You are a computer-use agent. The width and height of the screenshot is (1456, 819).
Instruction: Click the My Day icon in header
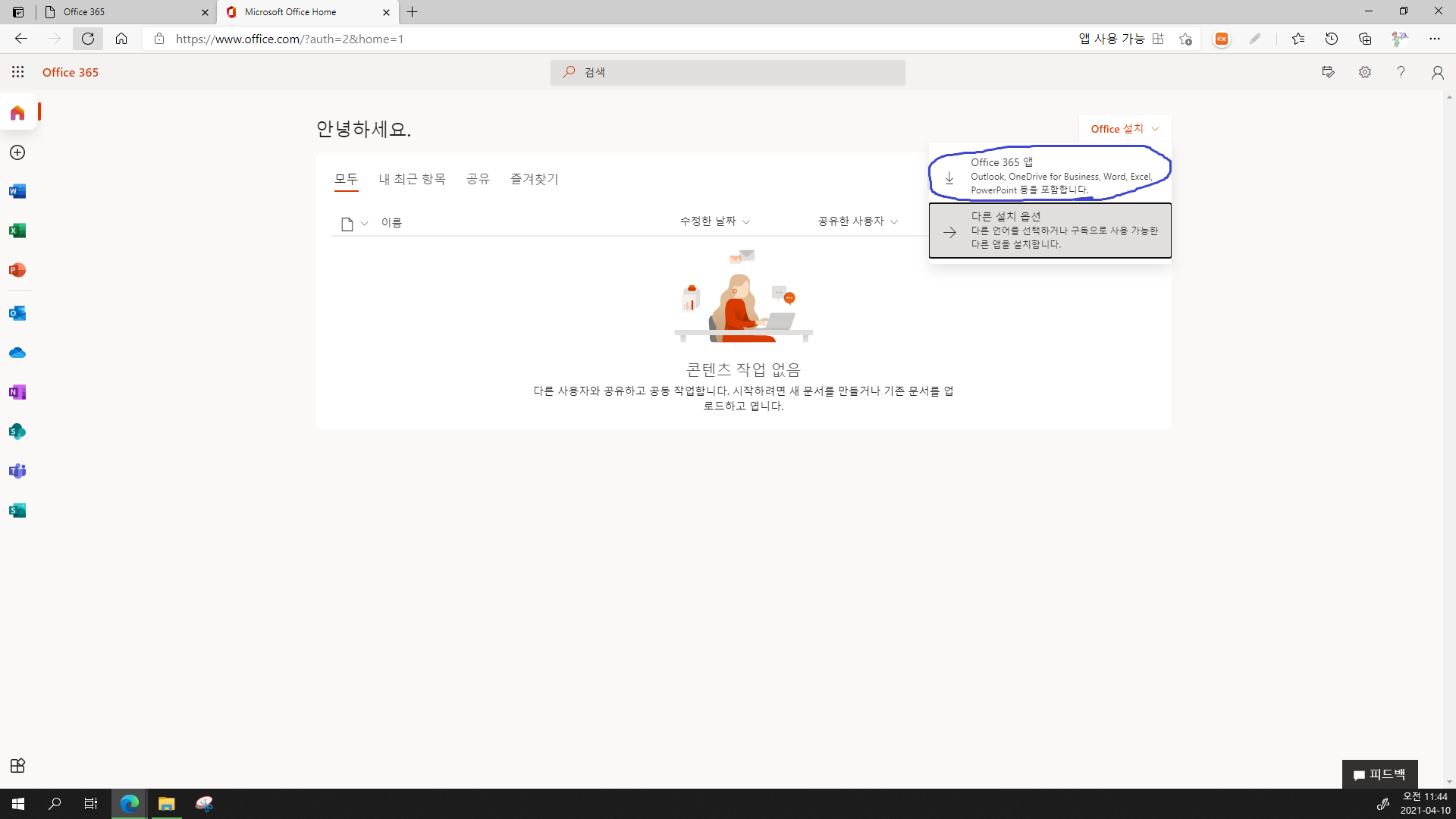point(1328,72)
